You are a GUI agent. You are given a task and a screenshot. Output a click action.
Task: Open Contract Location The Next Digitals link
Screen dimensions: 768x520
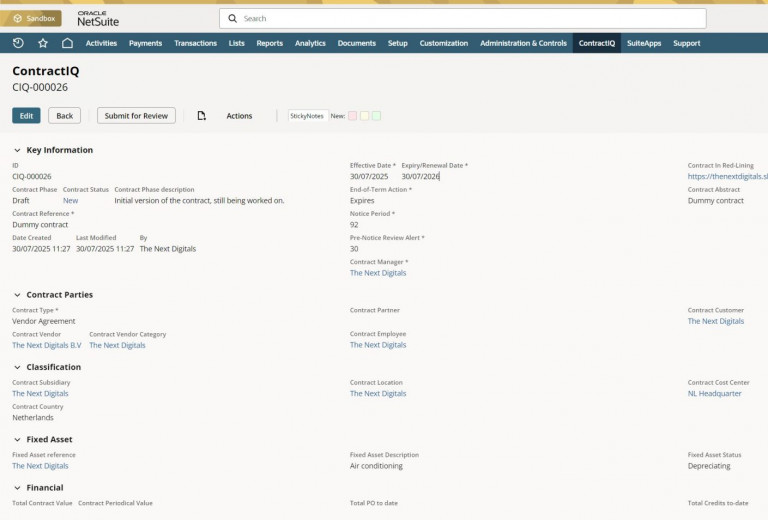pyautogui.click(x=378, y=394)
